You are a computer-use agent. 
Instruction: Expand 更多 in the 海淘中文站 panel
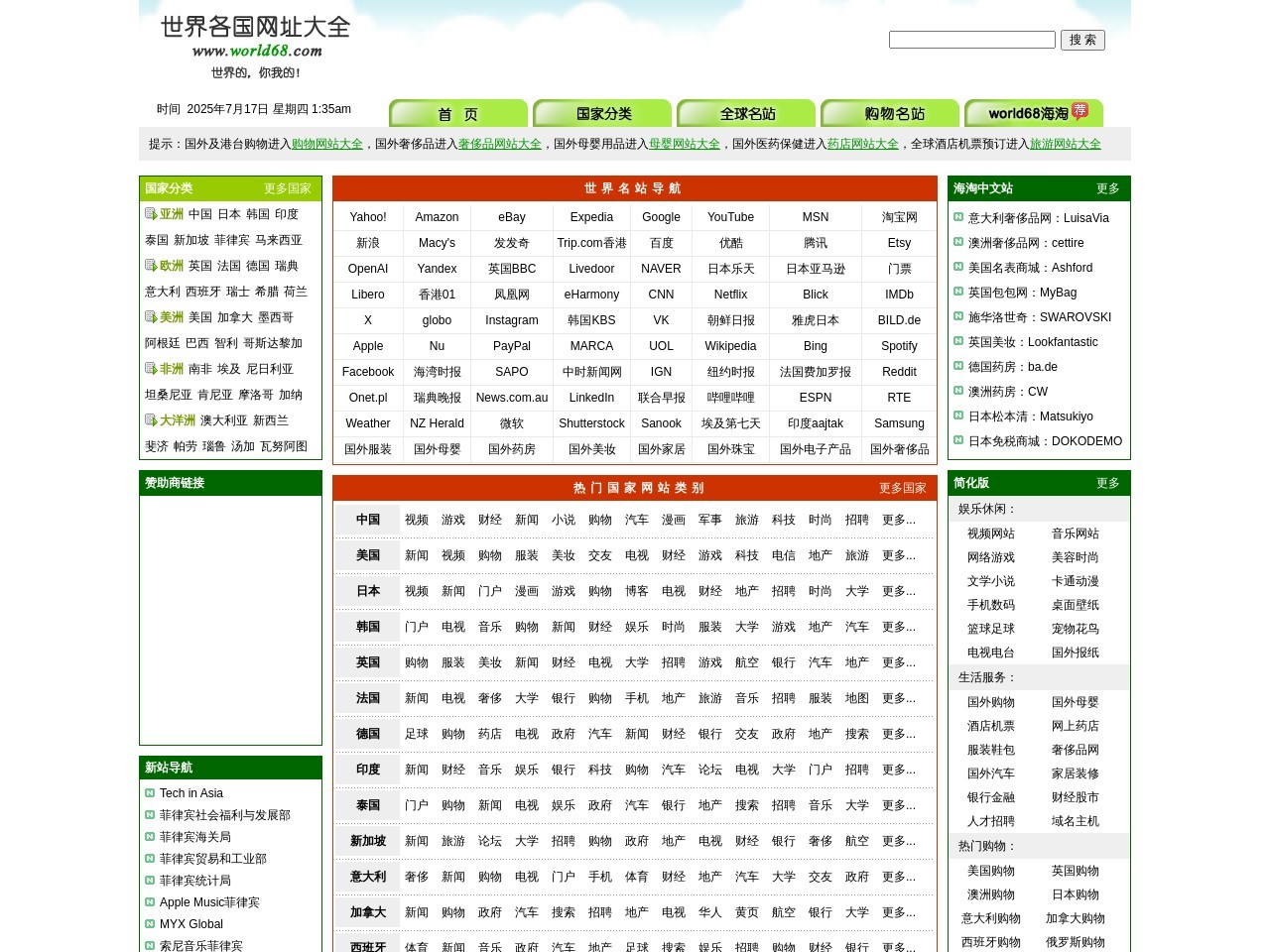tap(1108, 188)
